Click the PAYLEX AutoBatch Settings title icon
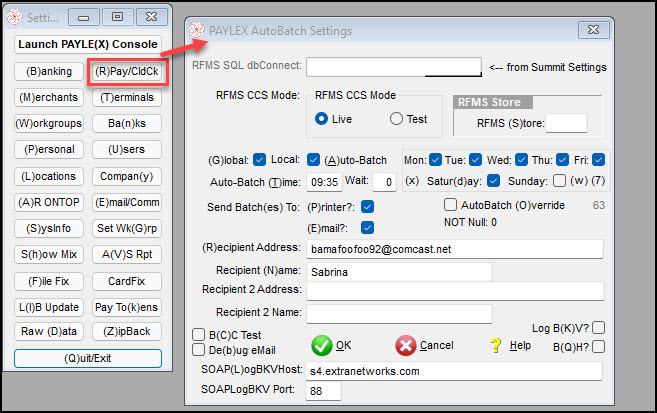Image resolution: width=657 pixels, height=413 pixels. [x=196, y=32]
